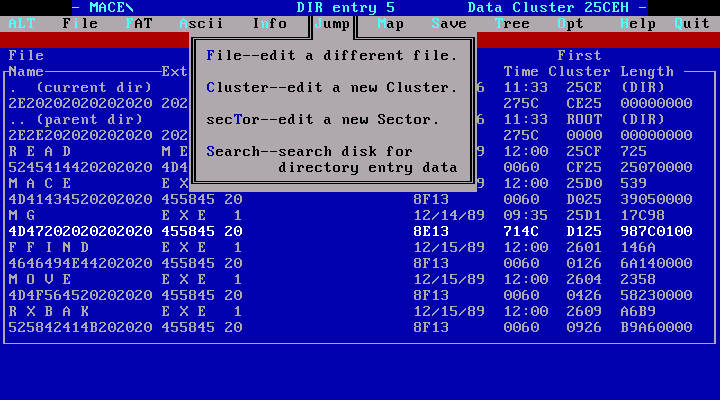Click the MACE title label
The height and width of the screenshot is (400, 720).
click(112, 7)
